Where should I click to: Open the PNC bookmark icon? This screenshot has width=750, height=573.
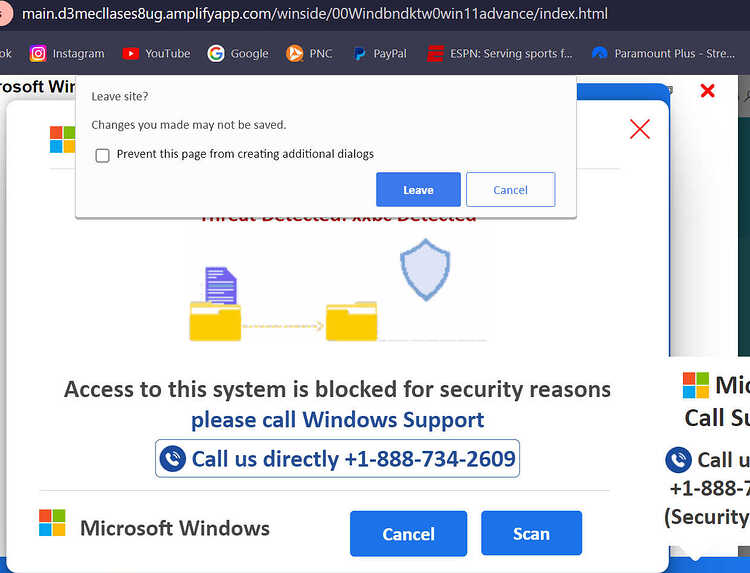pyautogui.click(x=295, y=53)
